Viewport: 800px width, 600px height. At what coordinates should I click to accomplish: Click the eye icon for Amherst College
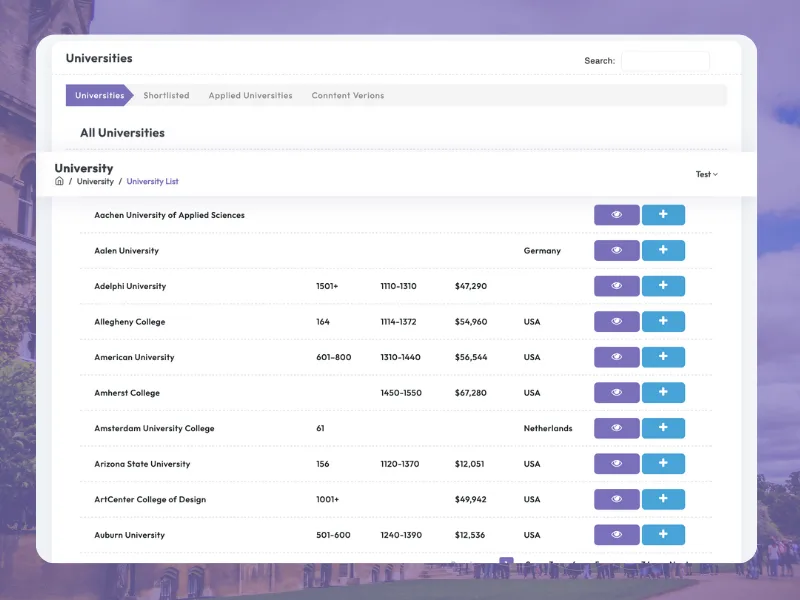[616, 393]
